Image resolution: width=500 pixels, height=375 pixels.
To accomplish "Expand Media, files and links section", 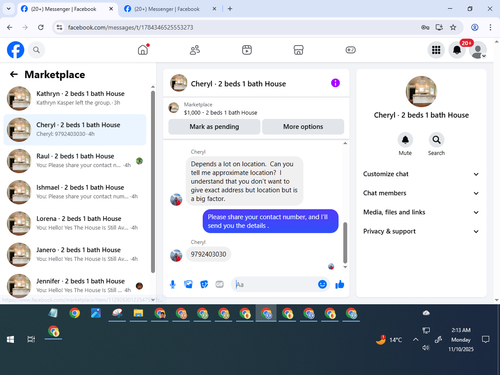I will 421,212.
